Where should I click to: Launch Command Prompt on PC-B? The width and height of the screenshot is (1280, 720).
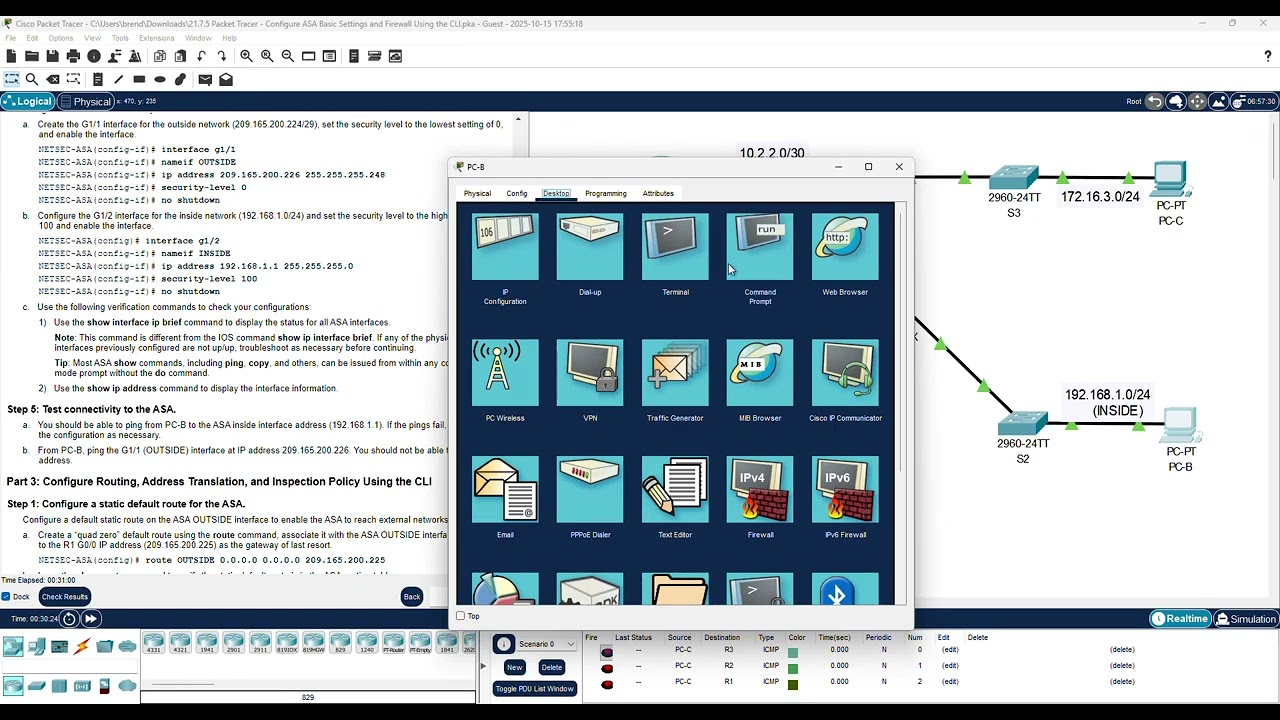pyautogui.click(x=760, y=247)
